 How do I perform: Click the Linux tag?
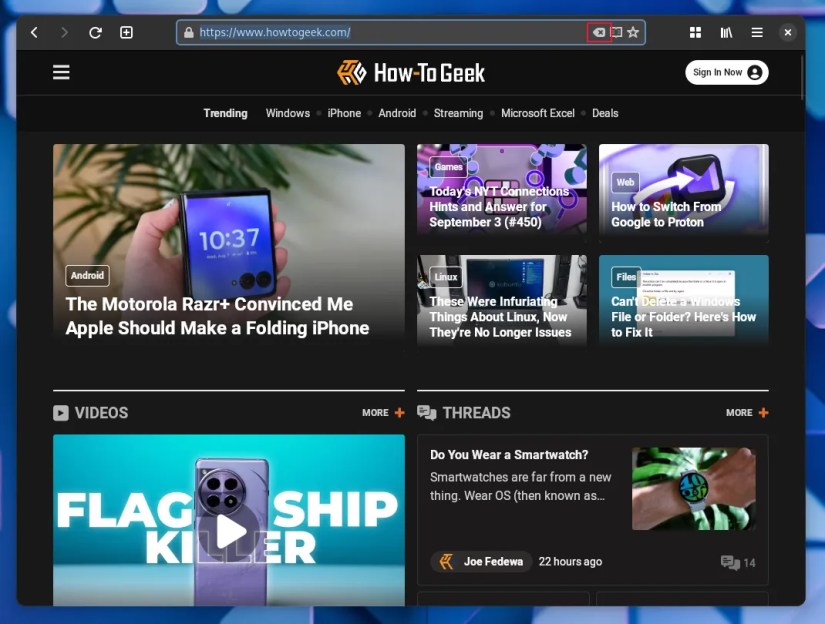[446, 277]
